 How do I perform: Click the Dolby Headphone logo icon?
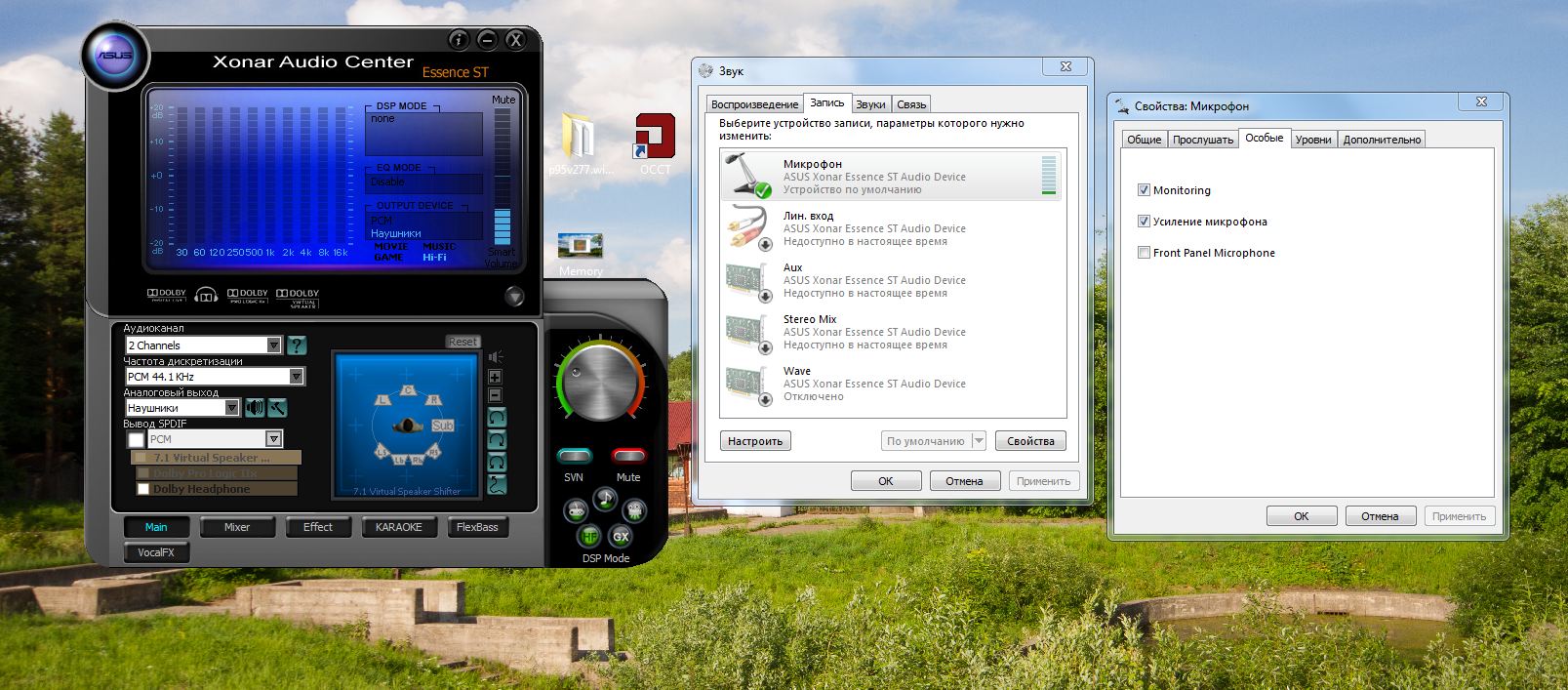point(206,295)
